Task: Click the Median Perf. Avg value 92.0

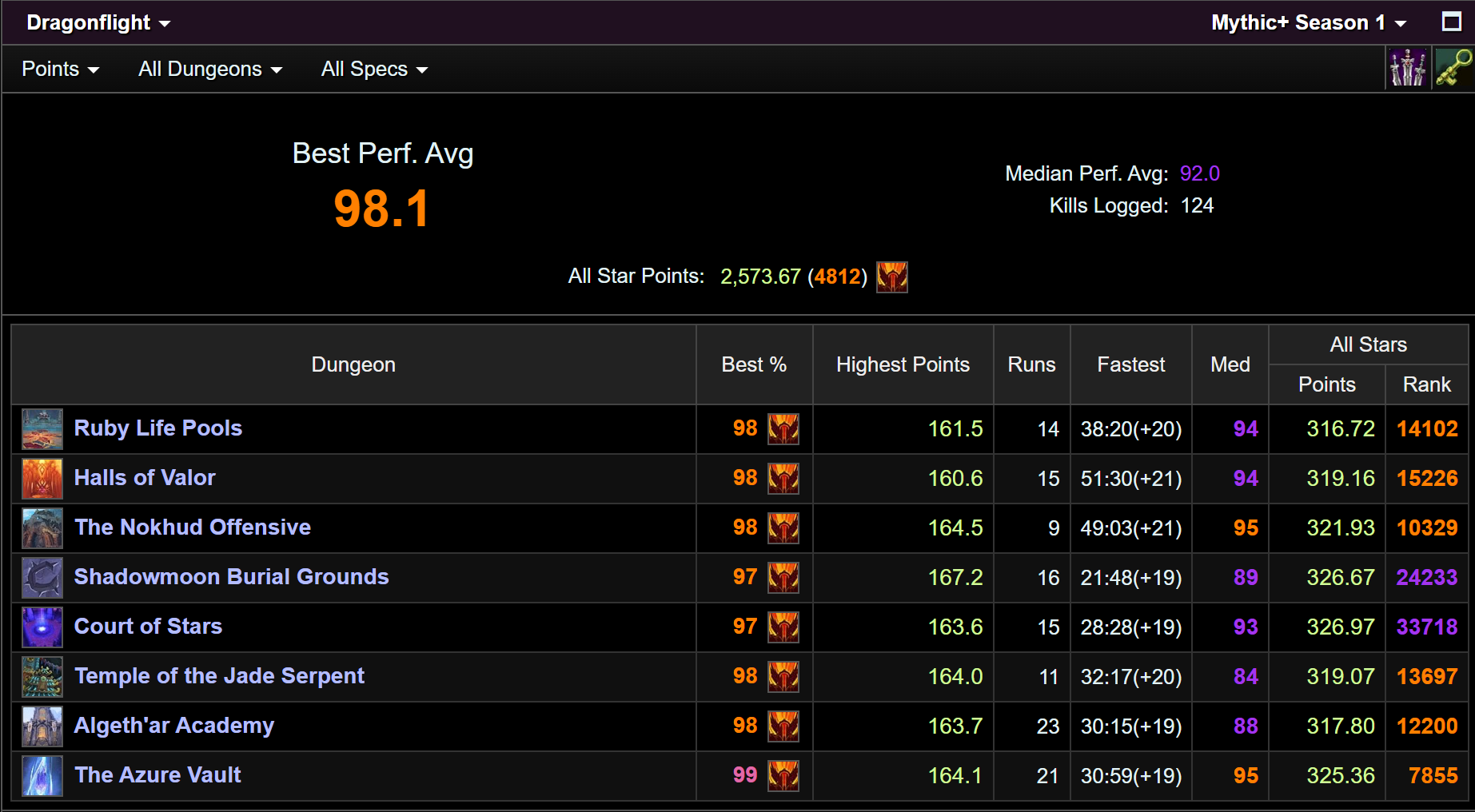Action: pos(1200,173)
